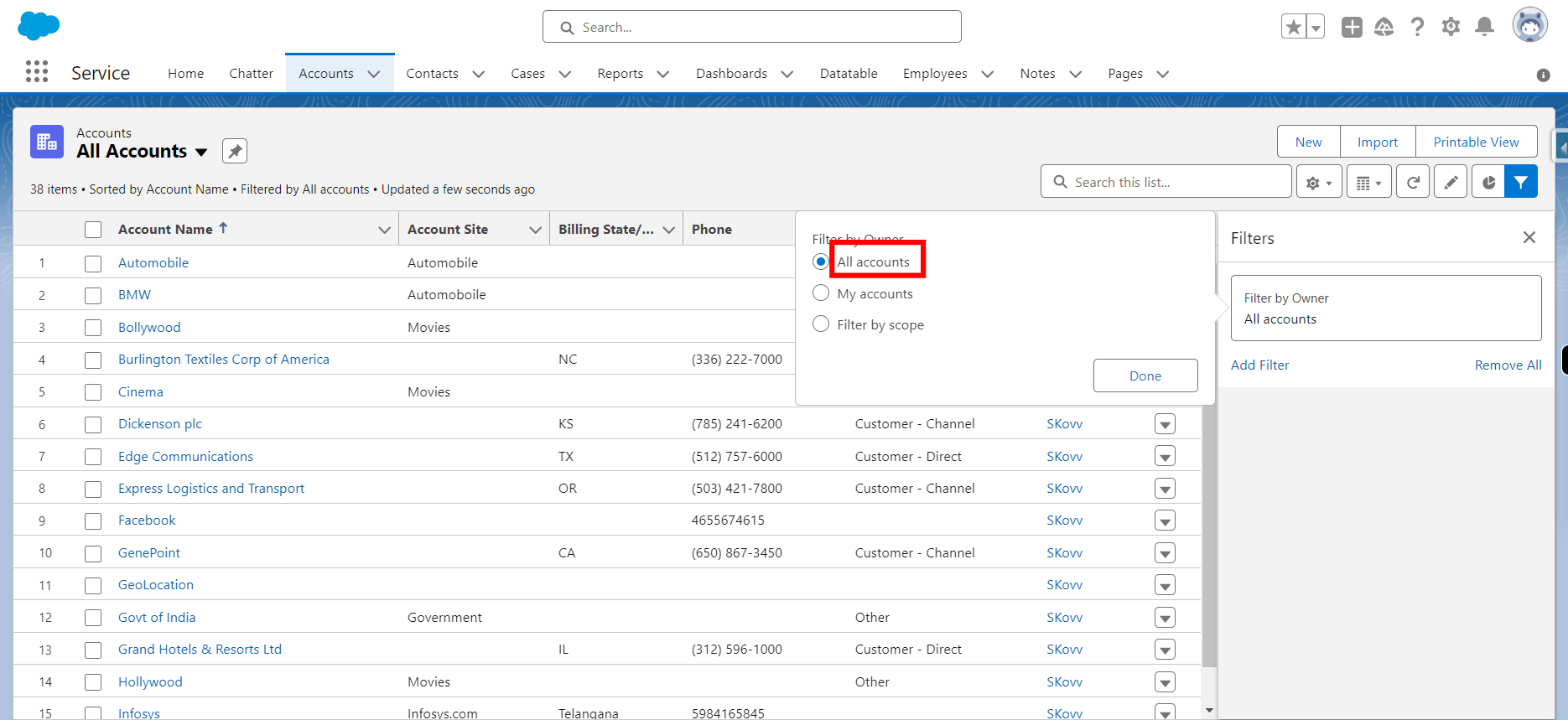Open the Trailhead guidance icon
This screenshot has height=720, width=1568.
[1384, 27]
